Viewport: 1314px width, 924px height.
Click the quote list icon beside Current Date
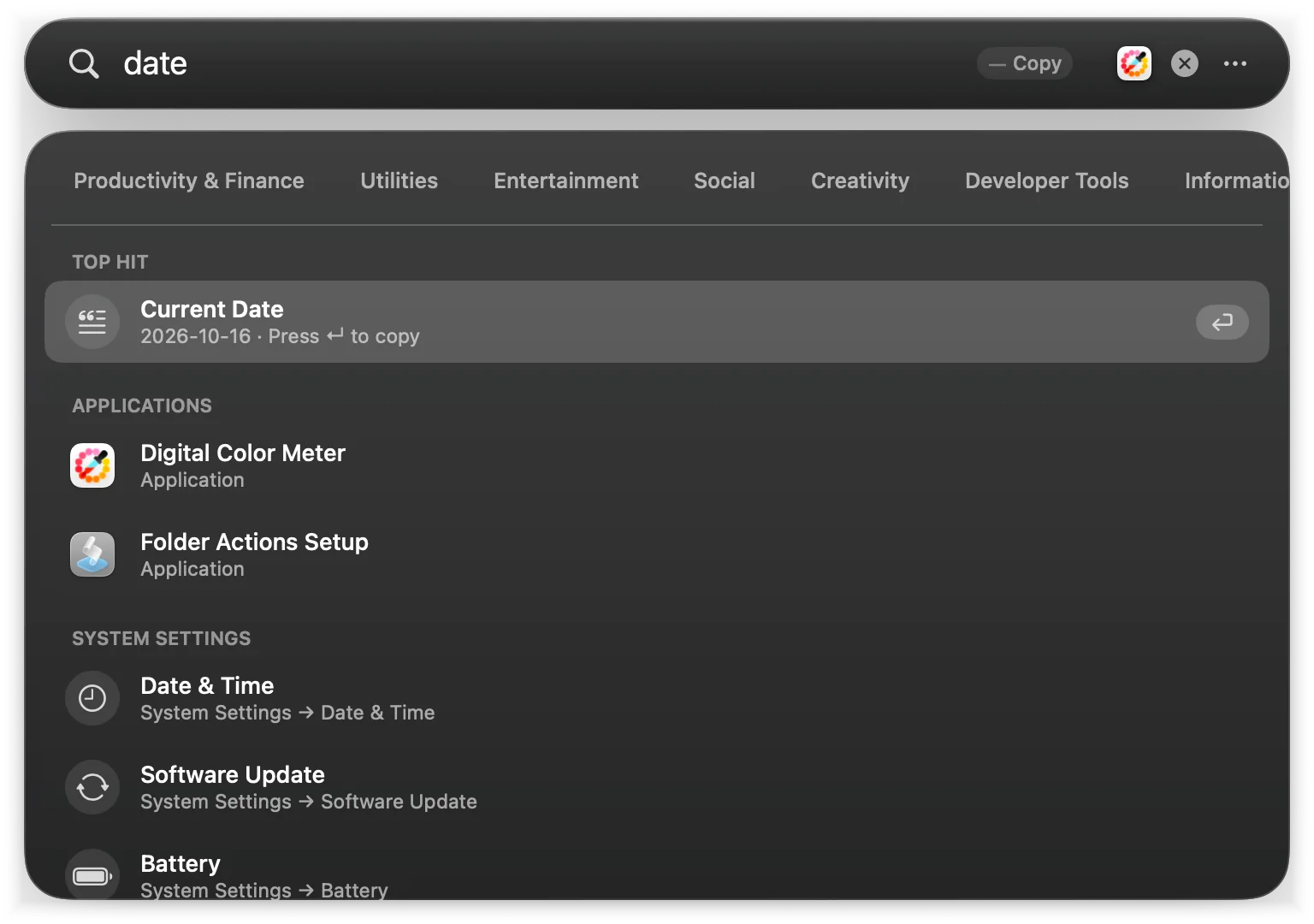pos(92,322)
